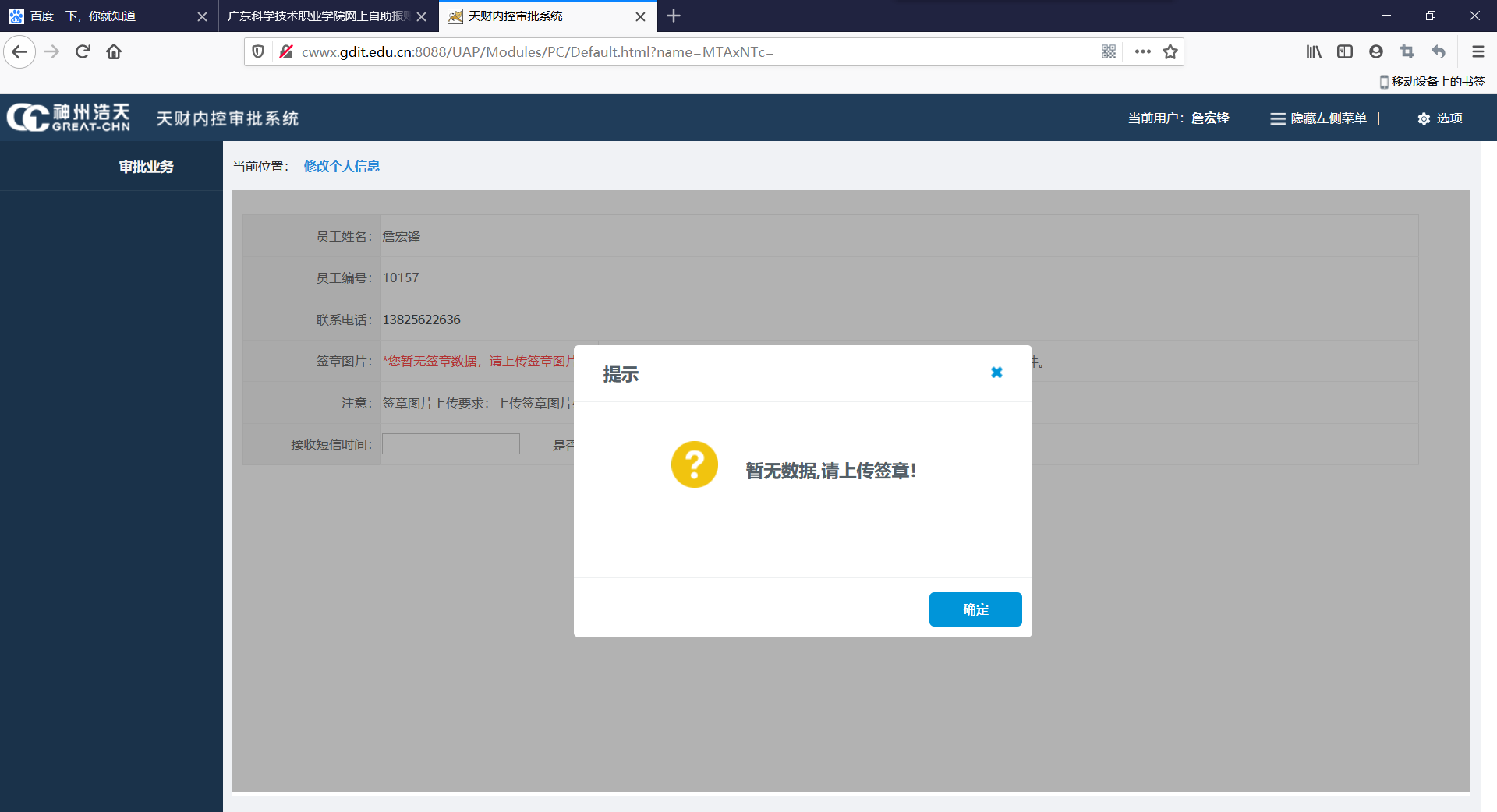Click the 修改个人信息 breadcrumb link
Screen dimensions: 1497x812
click(x=342, y=166)
